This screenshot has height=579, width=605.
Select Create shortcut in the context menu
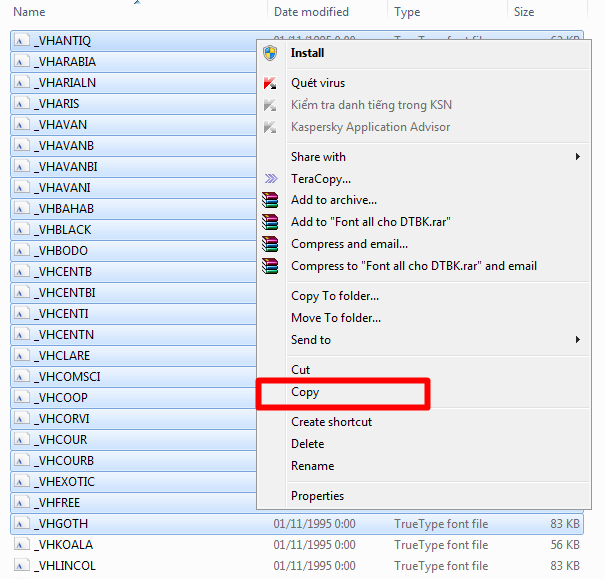click(331, 422)
